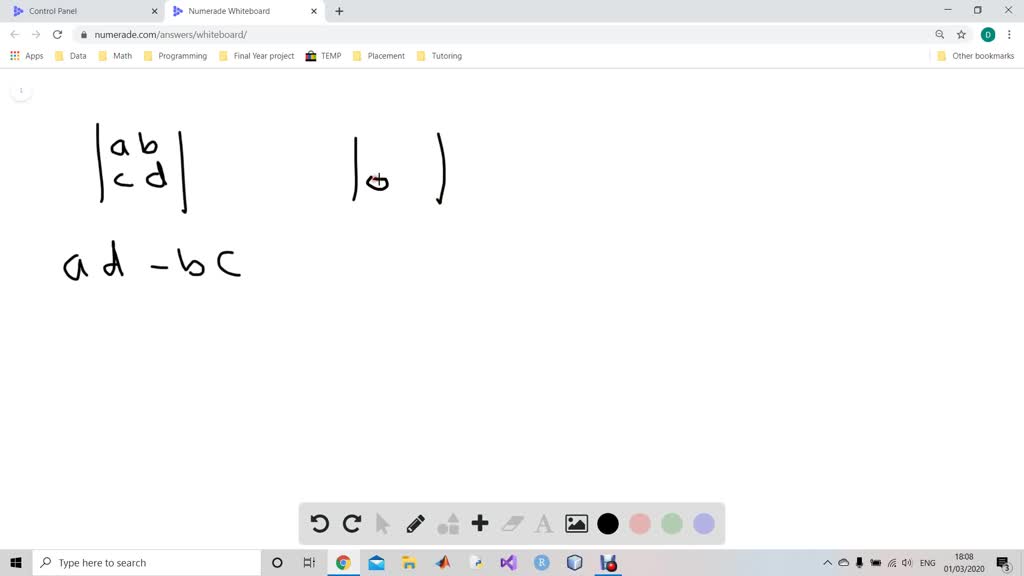The width and height of the screenshot is (1024, 576).
Task: Open the Image insert tool
Action: pos(575,523)
